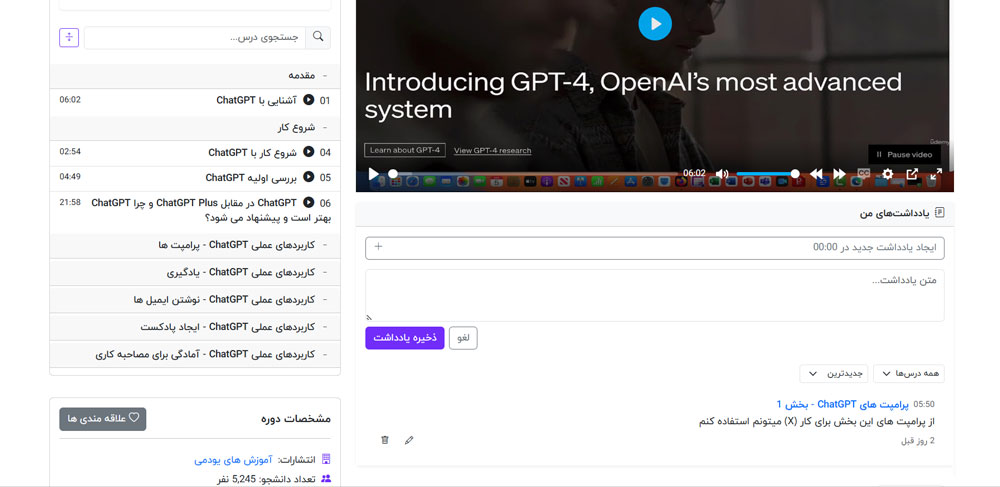Image resolution: width=1000 pixels, height=487 pixels.
Task: Mute the video with the speaker icon
Action: pyautogui.click(x=721, y=173)
